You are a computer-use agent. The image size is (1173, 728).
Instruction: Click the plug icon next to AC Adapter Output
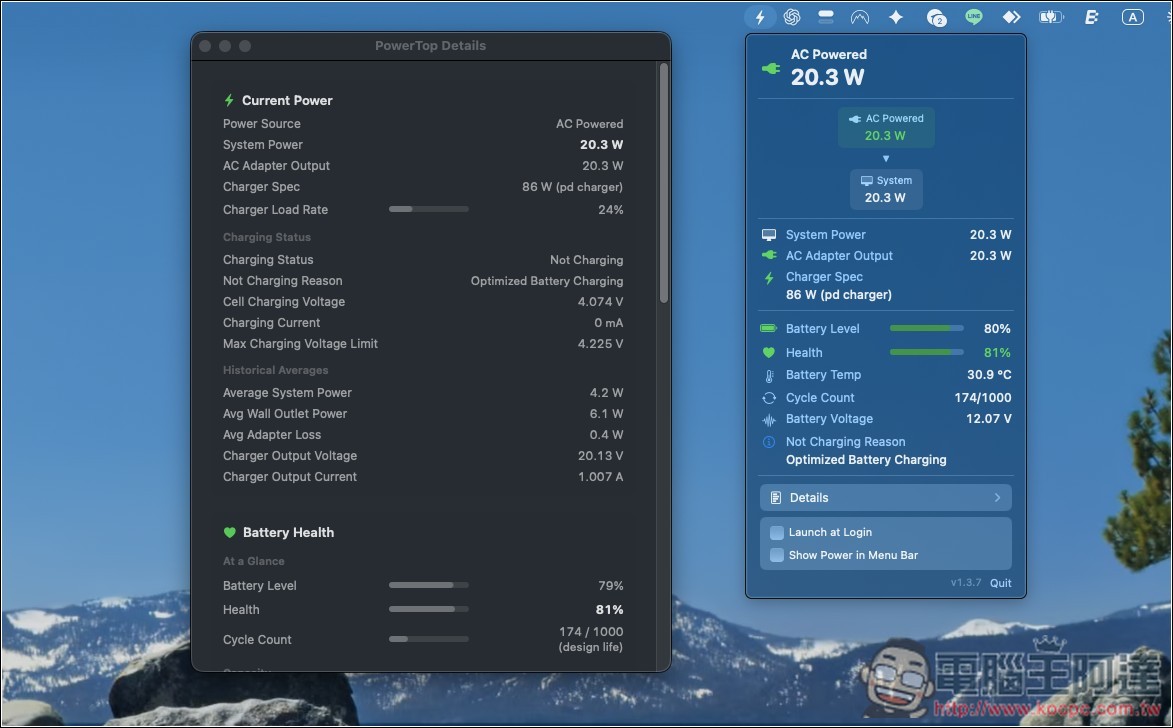pos(768,255)
